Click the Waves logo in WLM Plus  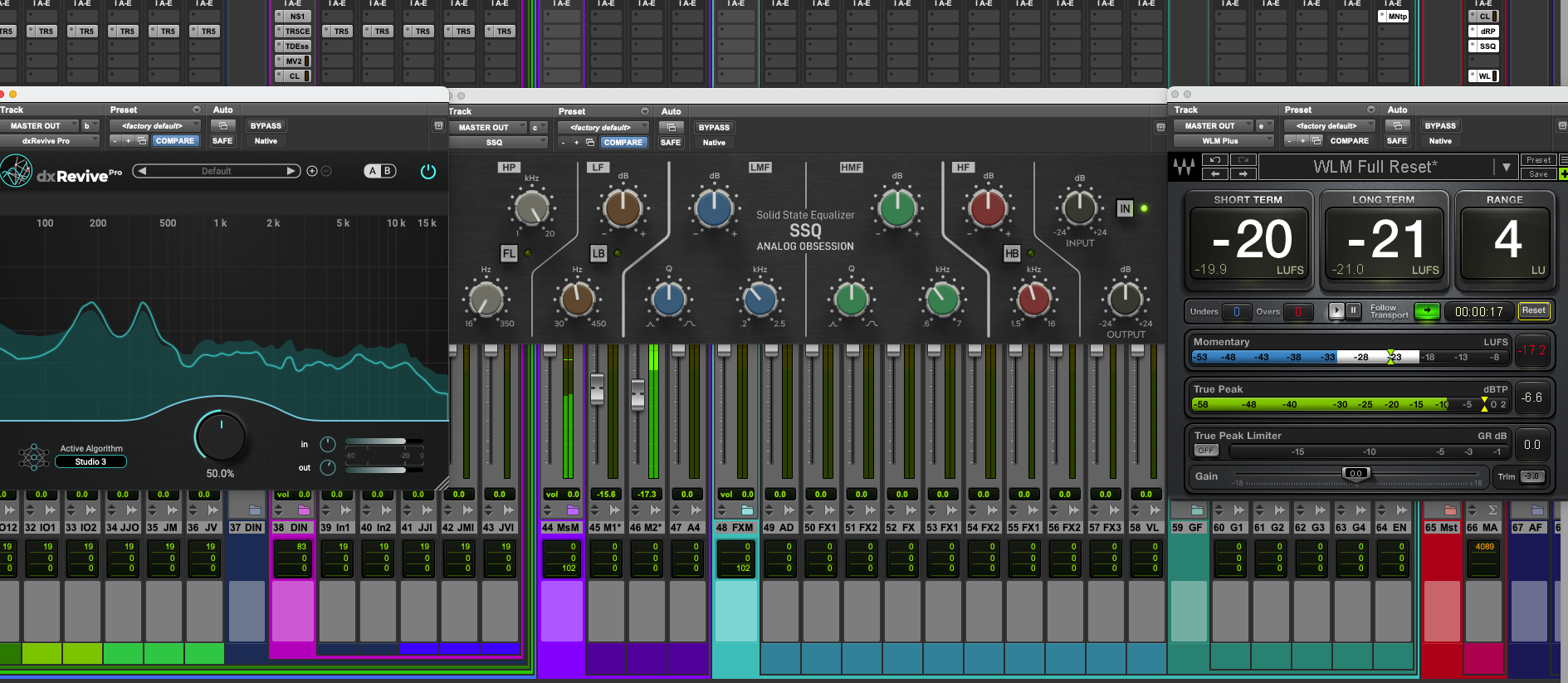pos(1185,167)
